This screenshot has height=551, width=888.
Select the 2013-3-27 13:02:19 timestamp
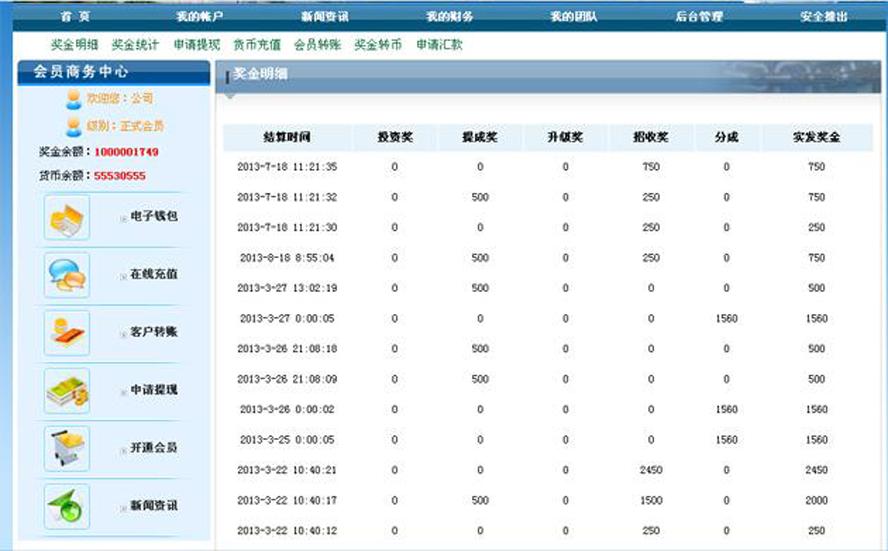(287, 288)
